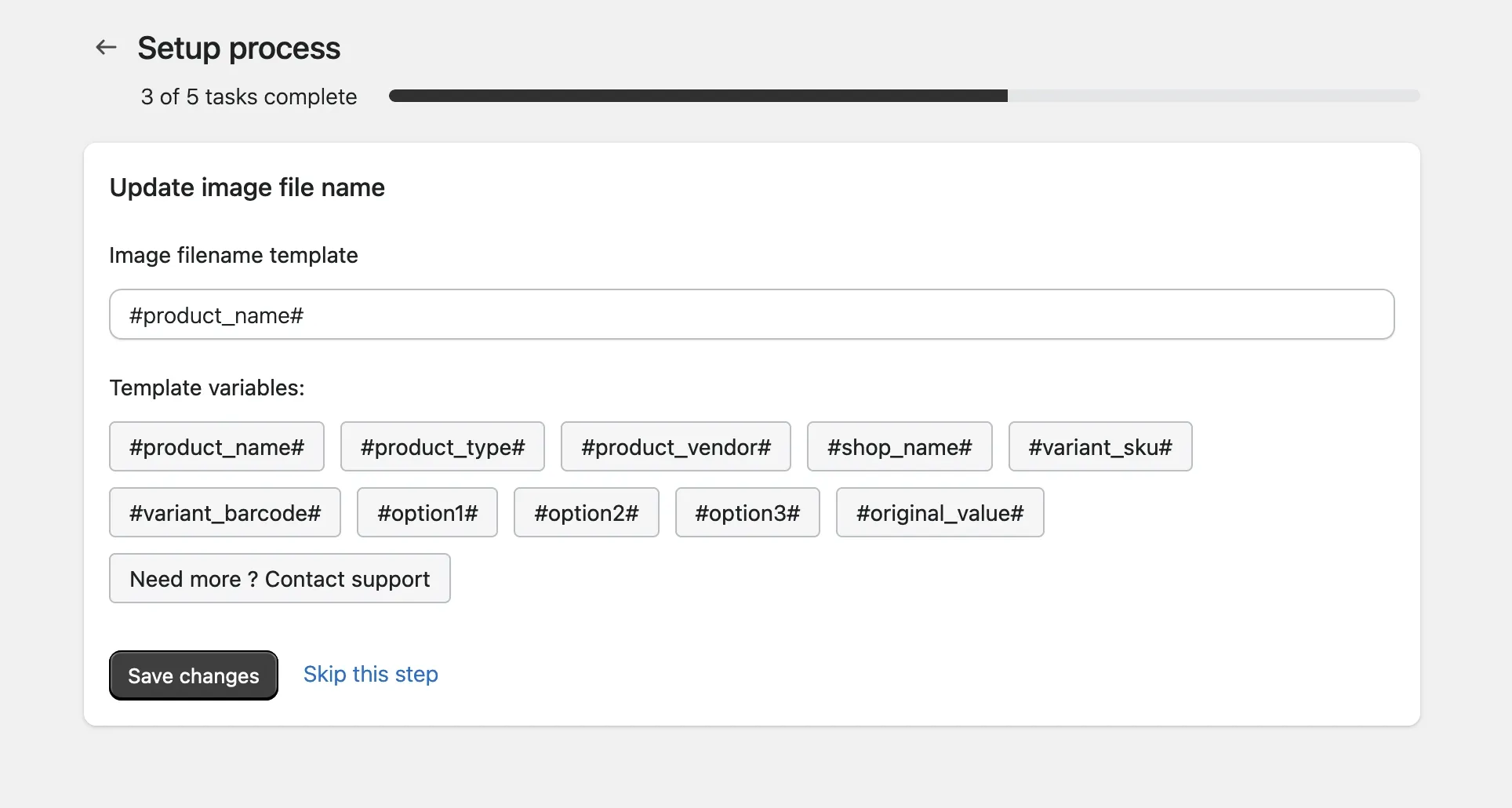The width and height of the screenshot is (1512, 808).
Task: Click the Update image file name heading
Action: (247, 187)
